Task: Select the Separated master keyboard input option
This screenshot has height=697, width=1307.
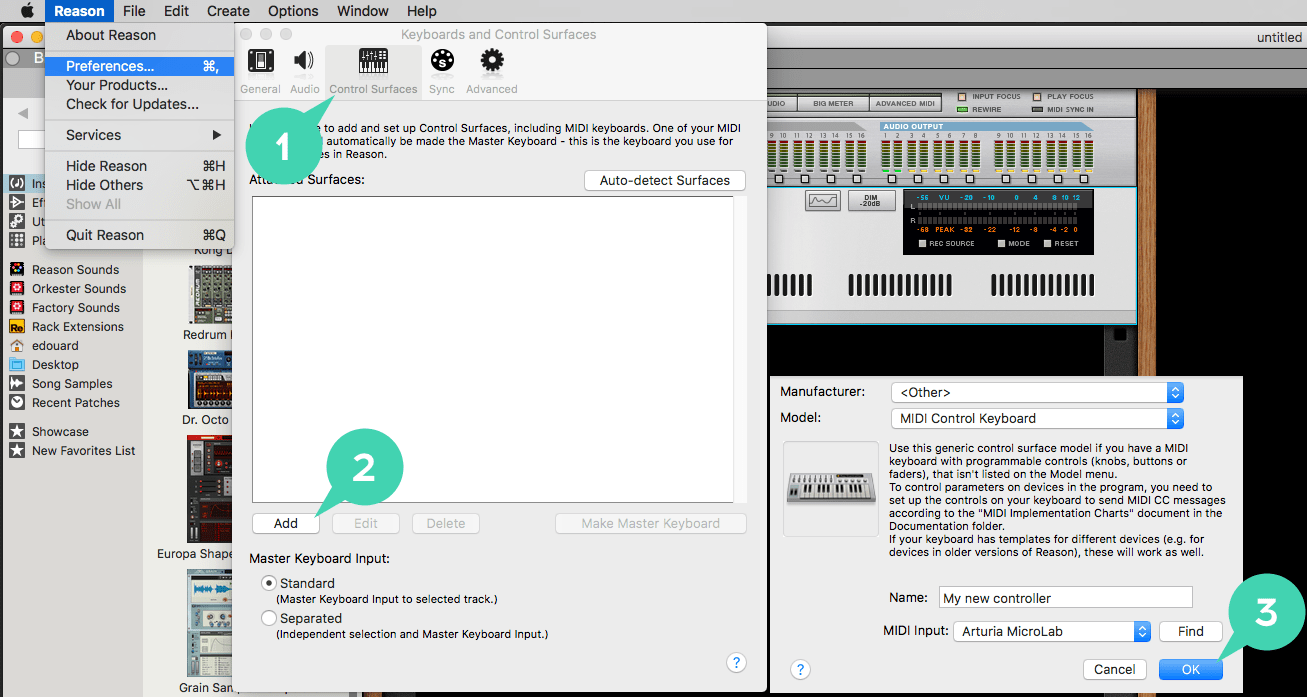Action: pyautogui.click(x=269, y=618)
